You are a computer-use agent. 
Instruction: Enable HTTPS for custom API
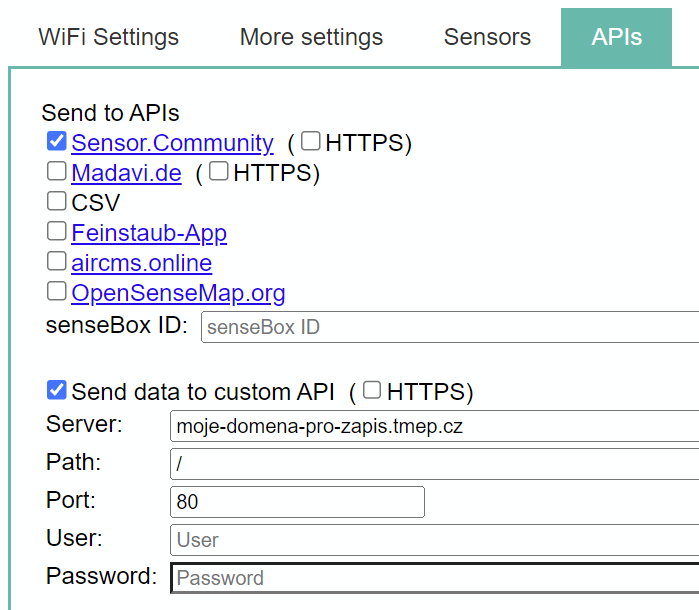click(x=372, y=390)
